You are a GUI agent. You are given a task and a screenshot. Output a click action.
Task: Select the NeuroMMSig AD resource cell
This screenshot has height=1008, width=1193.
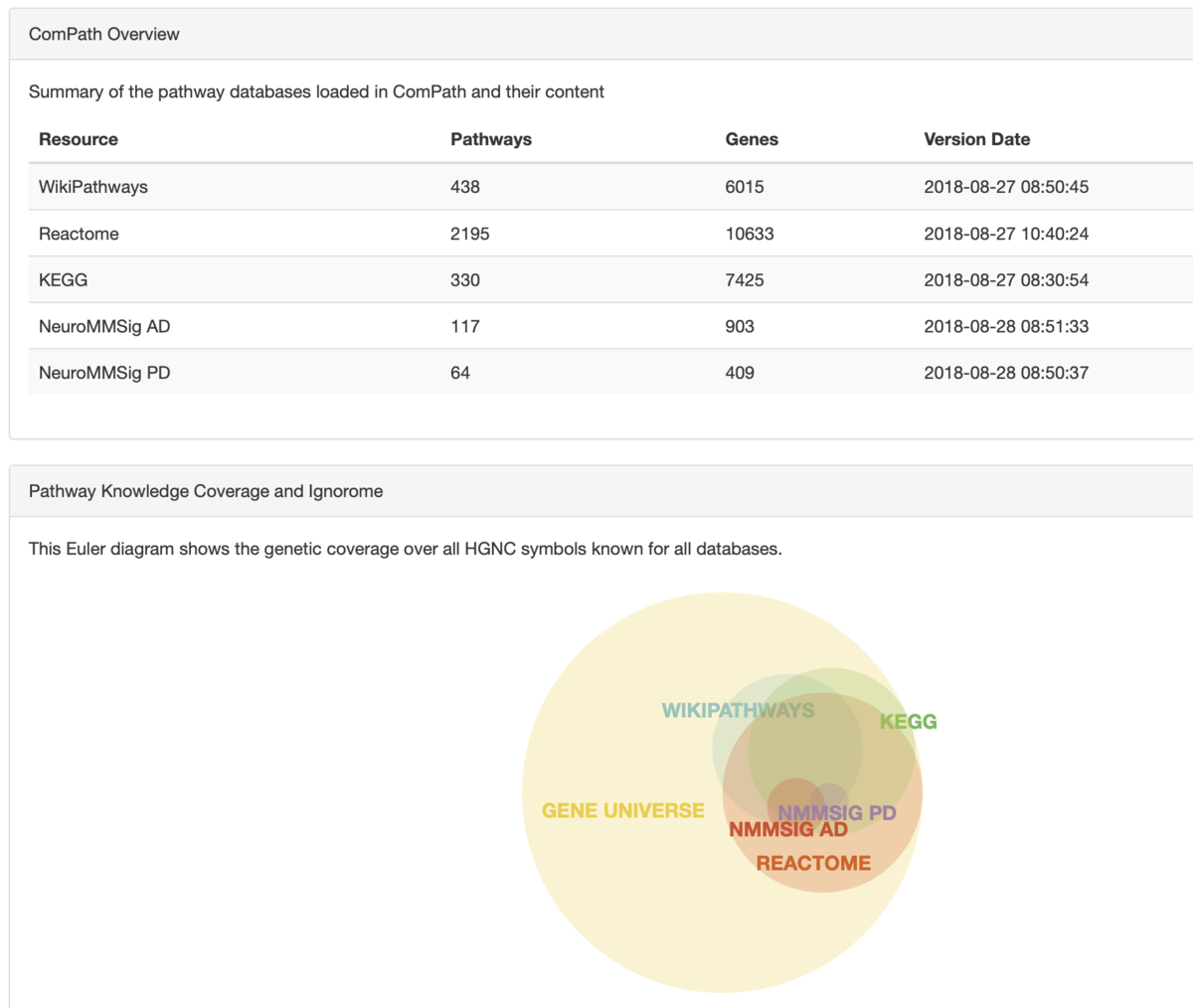(104, 326)
